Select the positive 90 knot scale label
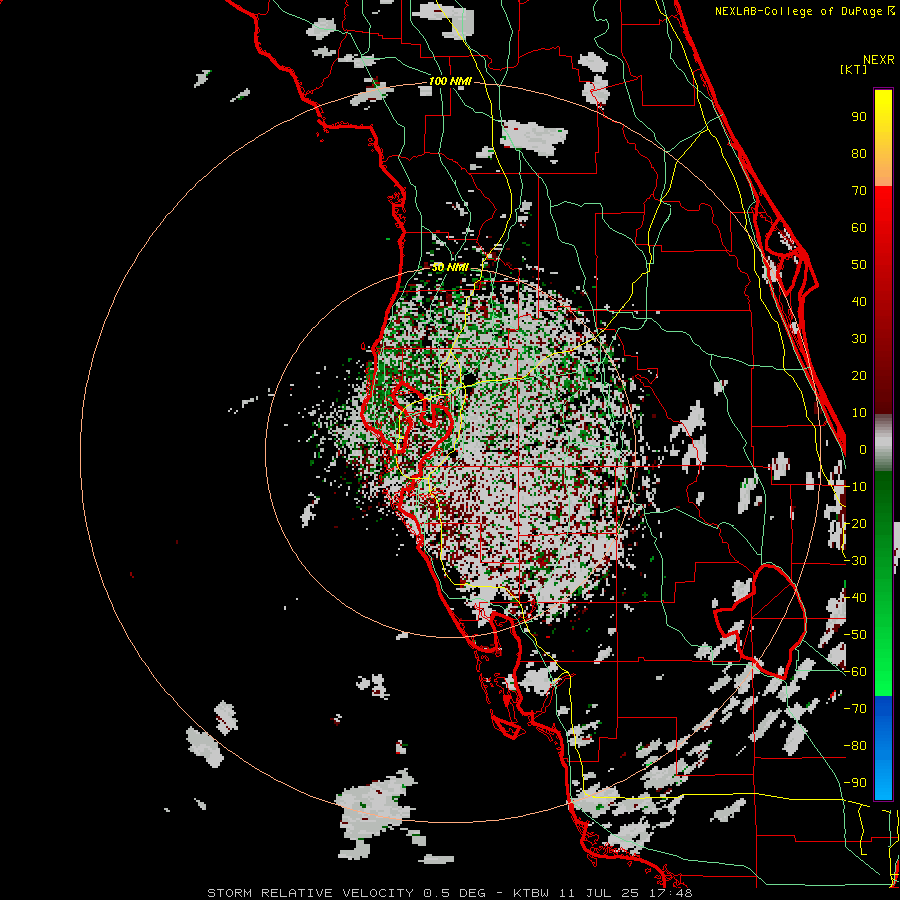Viewport: 900px width, 900px height. pyautogui.click(x=859, y=117)
